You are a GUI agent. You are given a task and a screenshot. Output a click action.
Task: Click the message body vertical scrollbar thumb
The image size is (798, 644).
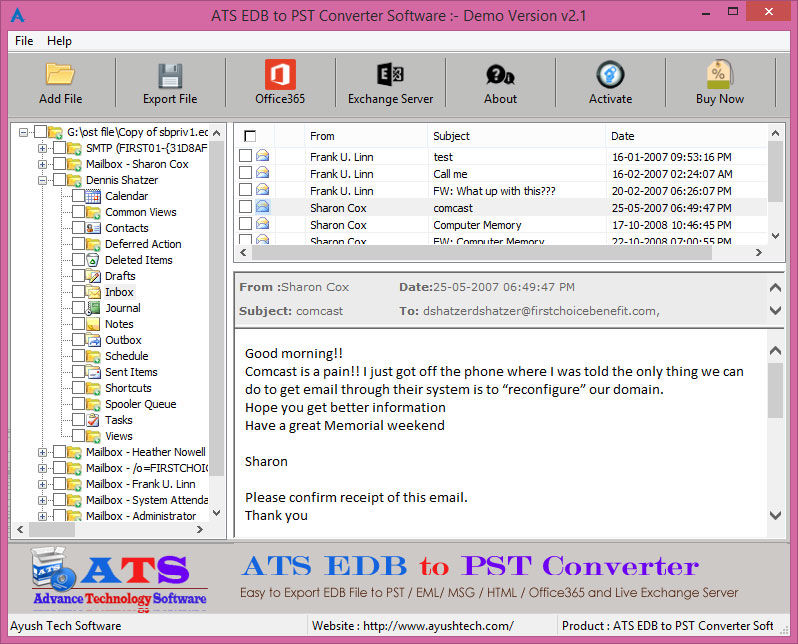click(x=775, y=390)
